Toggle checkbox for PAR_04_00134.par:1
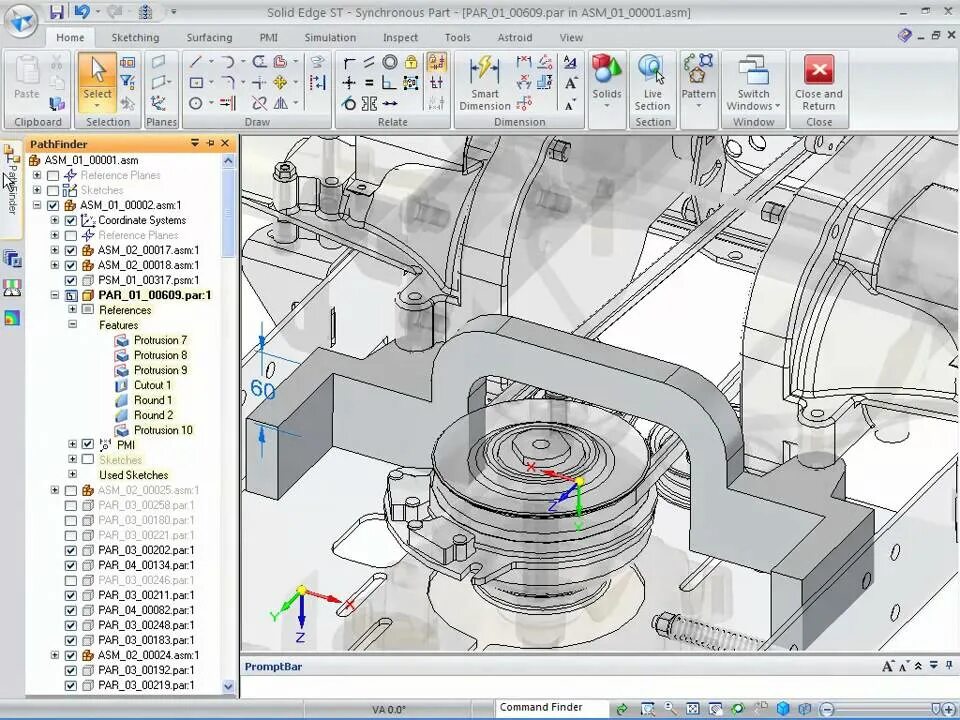 (70, 565)
